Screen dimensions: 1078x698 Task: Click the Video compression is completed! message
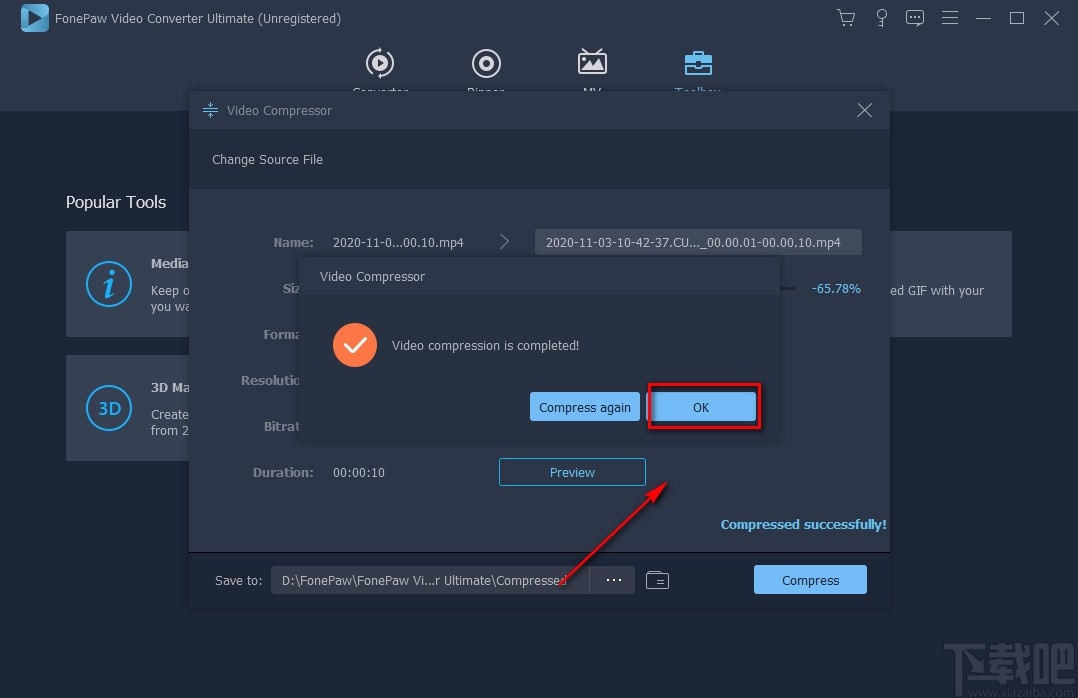click(485, 346)
